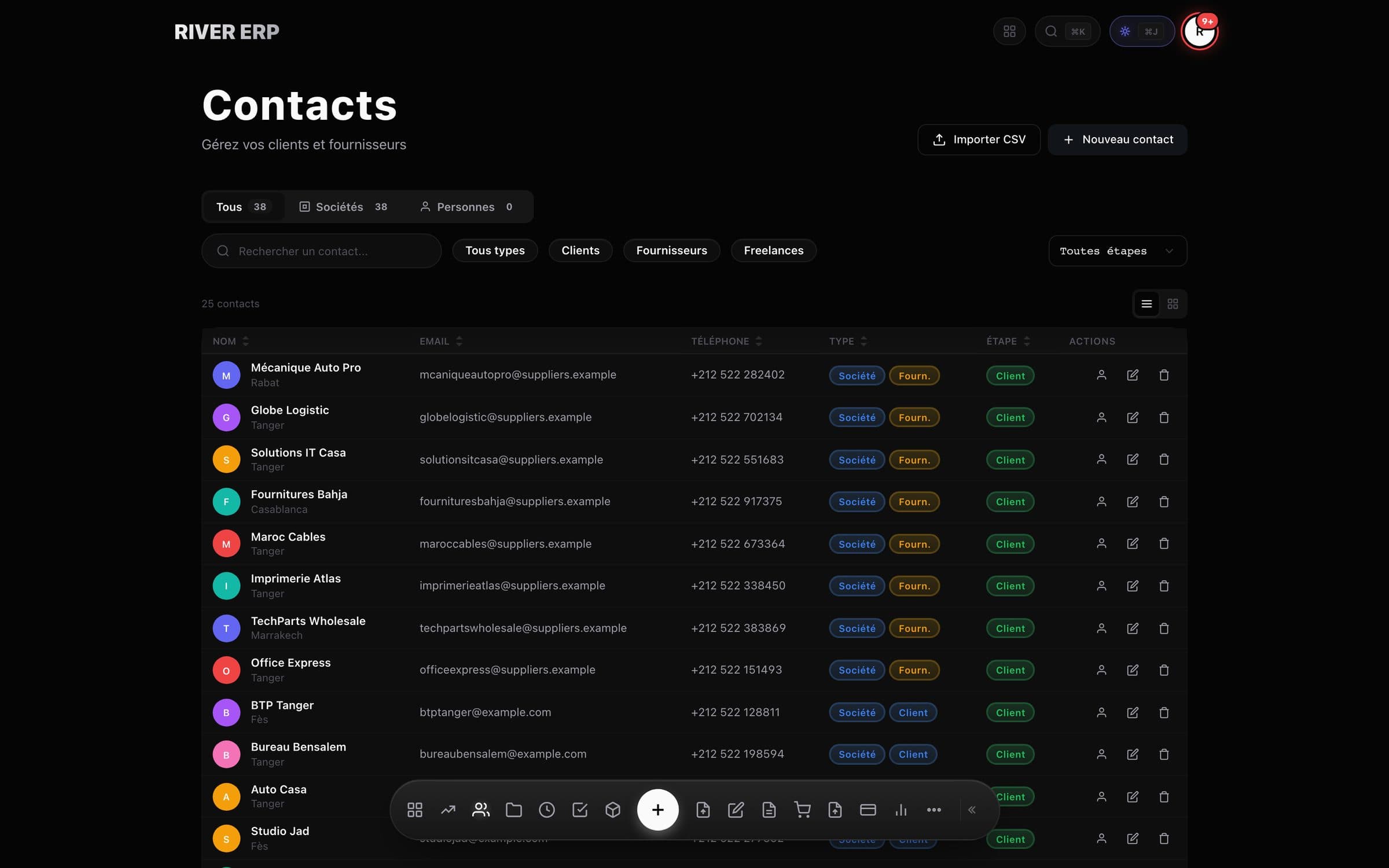Sort by the ÉTAPE column

[1008, 341]
